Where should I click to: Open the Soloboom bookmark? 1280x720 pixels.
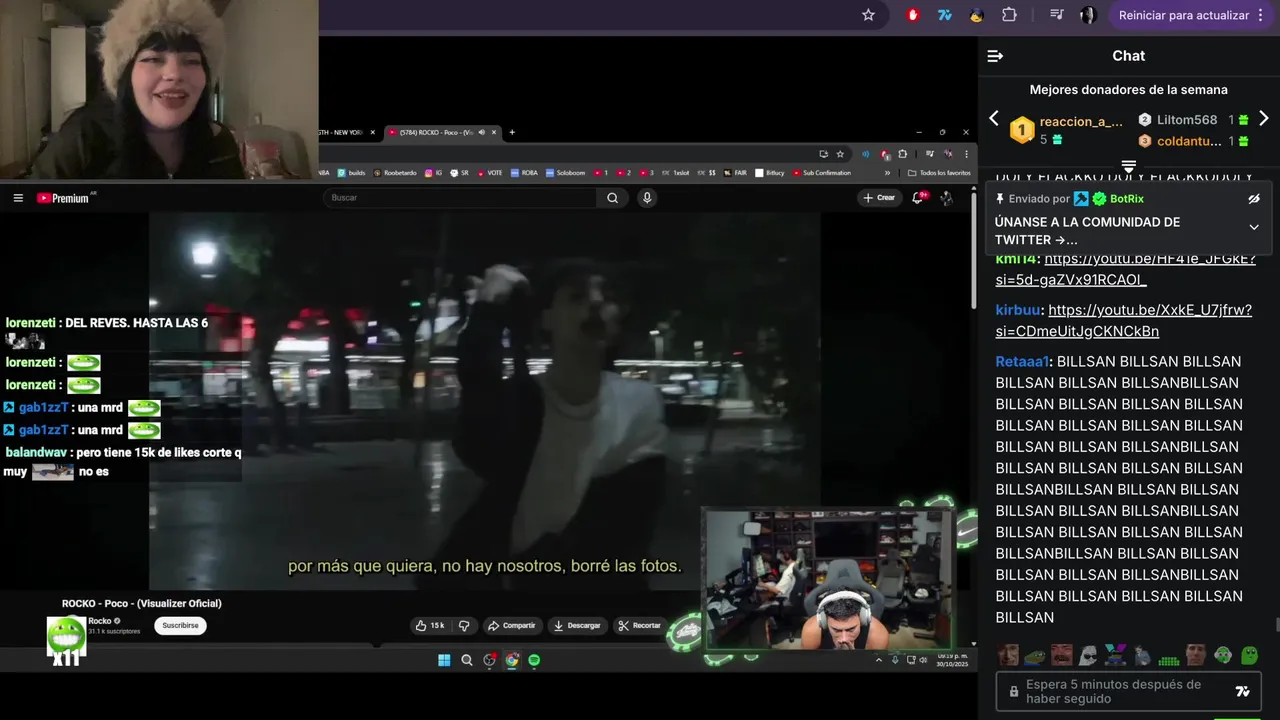pyautogui.click(x=566, y=173)
